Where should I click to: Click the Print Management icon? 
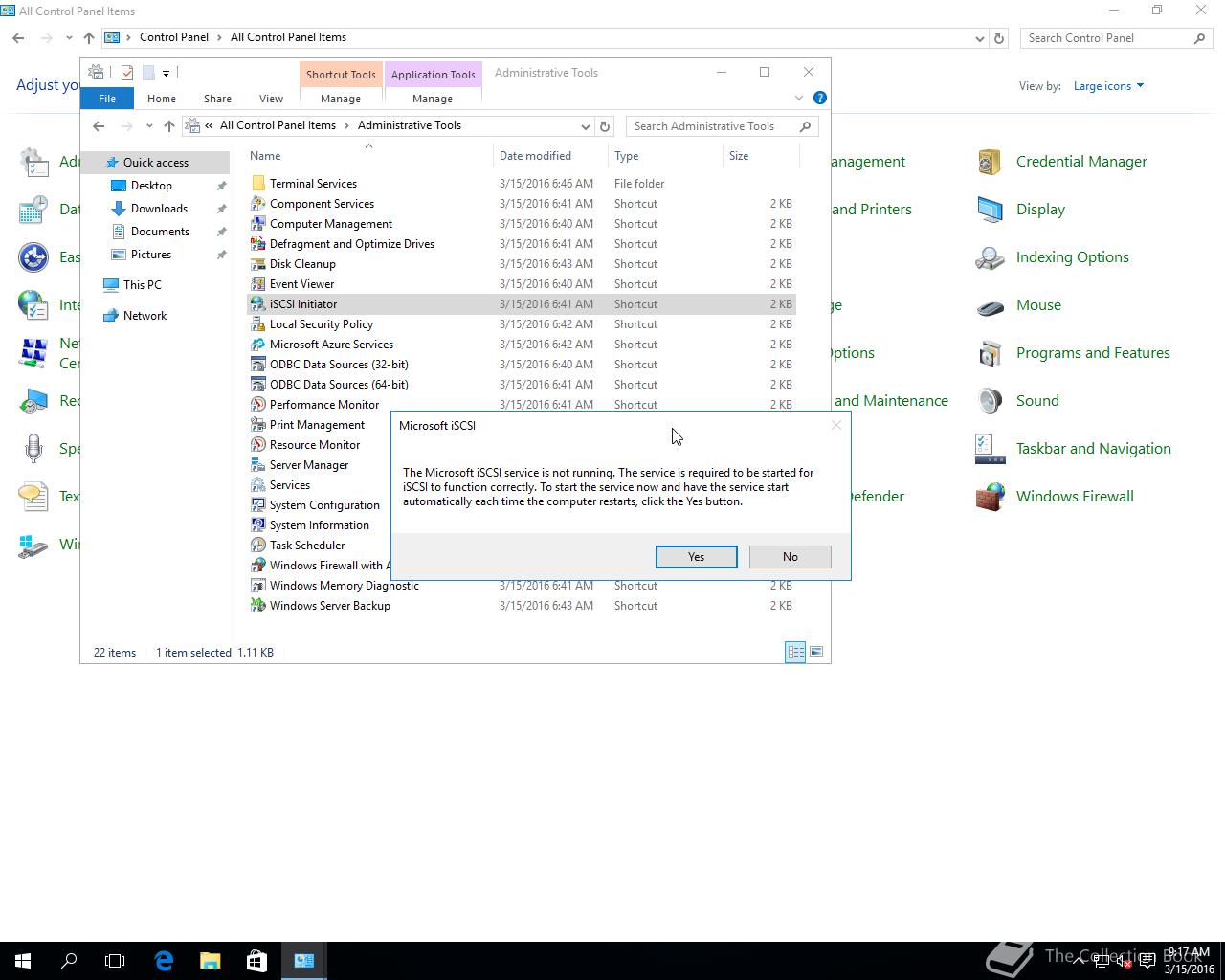point(257,425)
